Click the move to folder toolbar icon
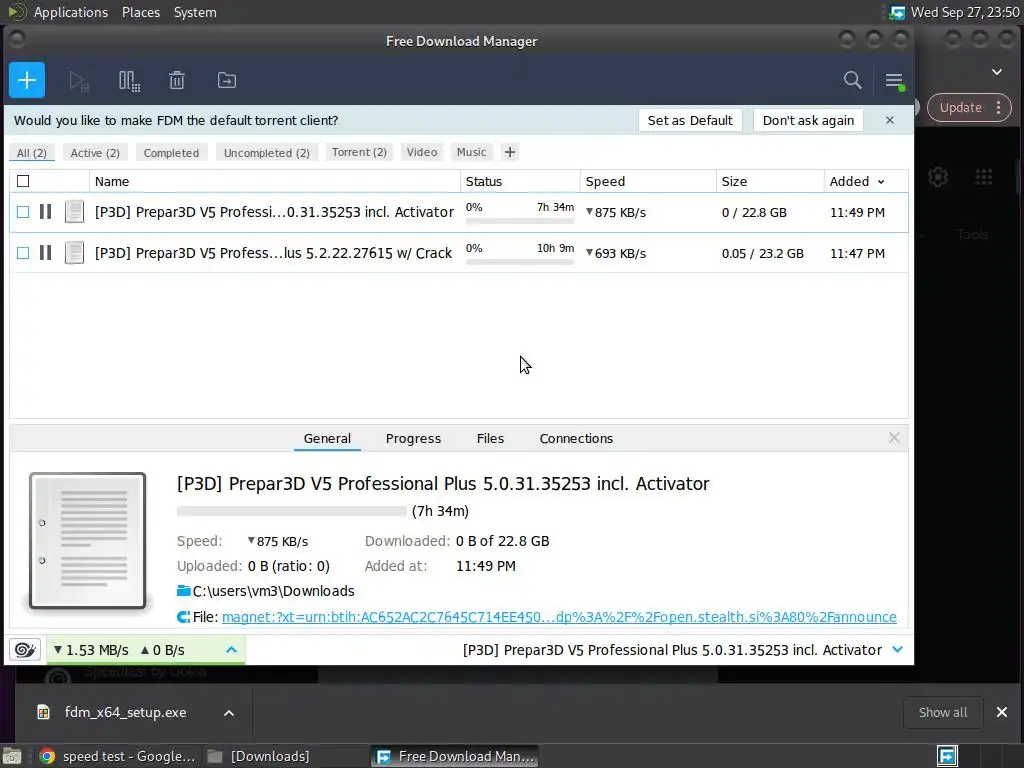The image size is (1024, 768). coord(227,80)
